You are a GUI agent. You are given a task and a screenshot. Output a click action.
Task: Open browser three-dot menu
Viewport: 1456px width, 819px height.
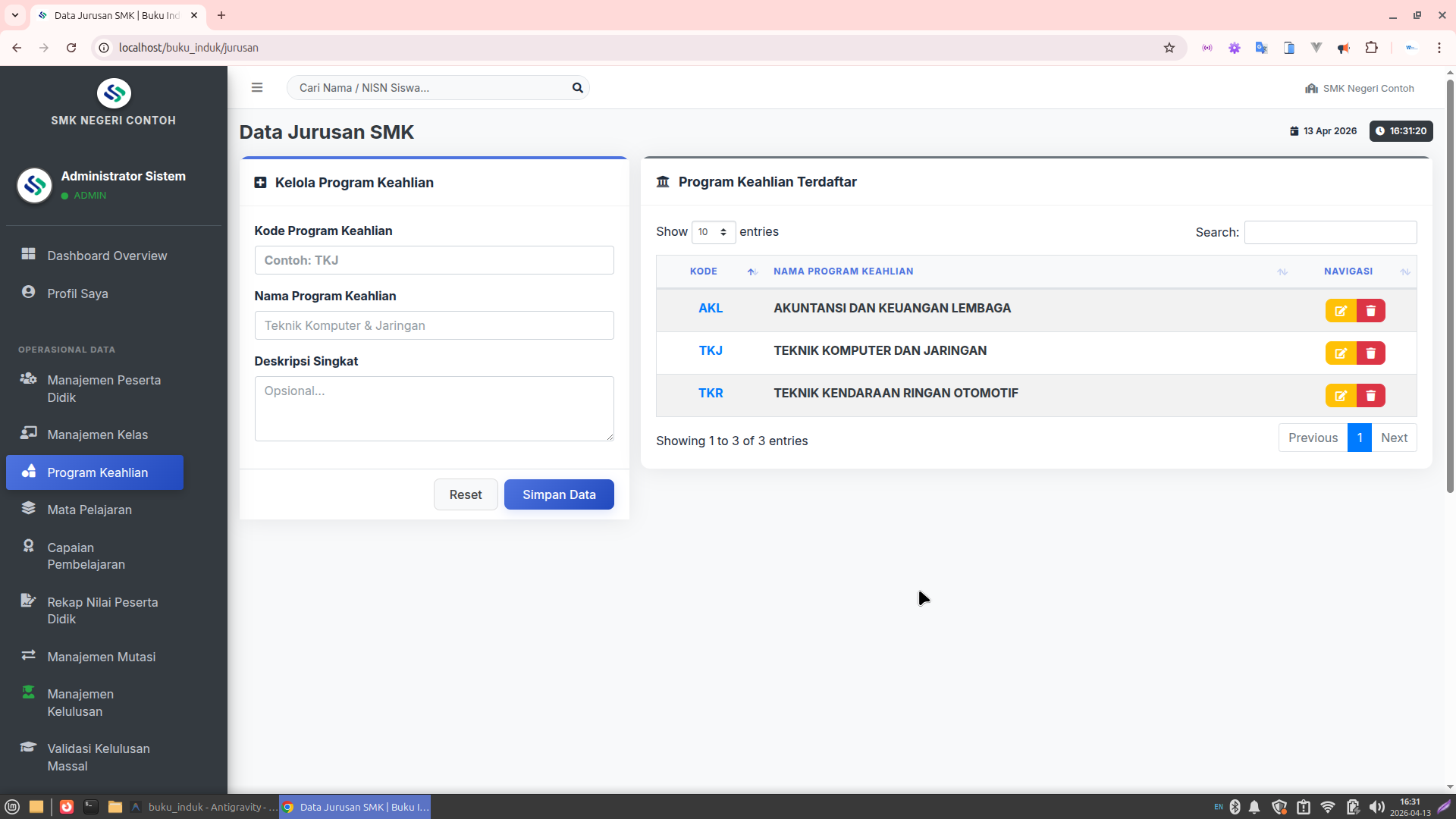pos(1439,48)
